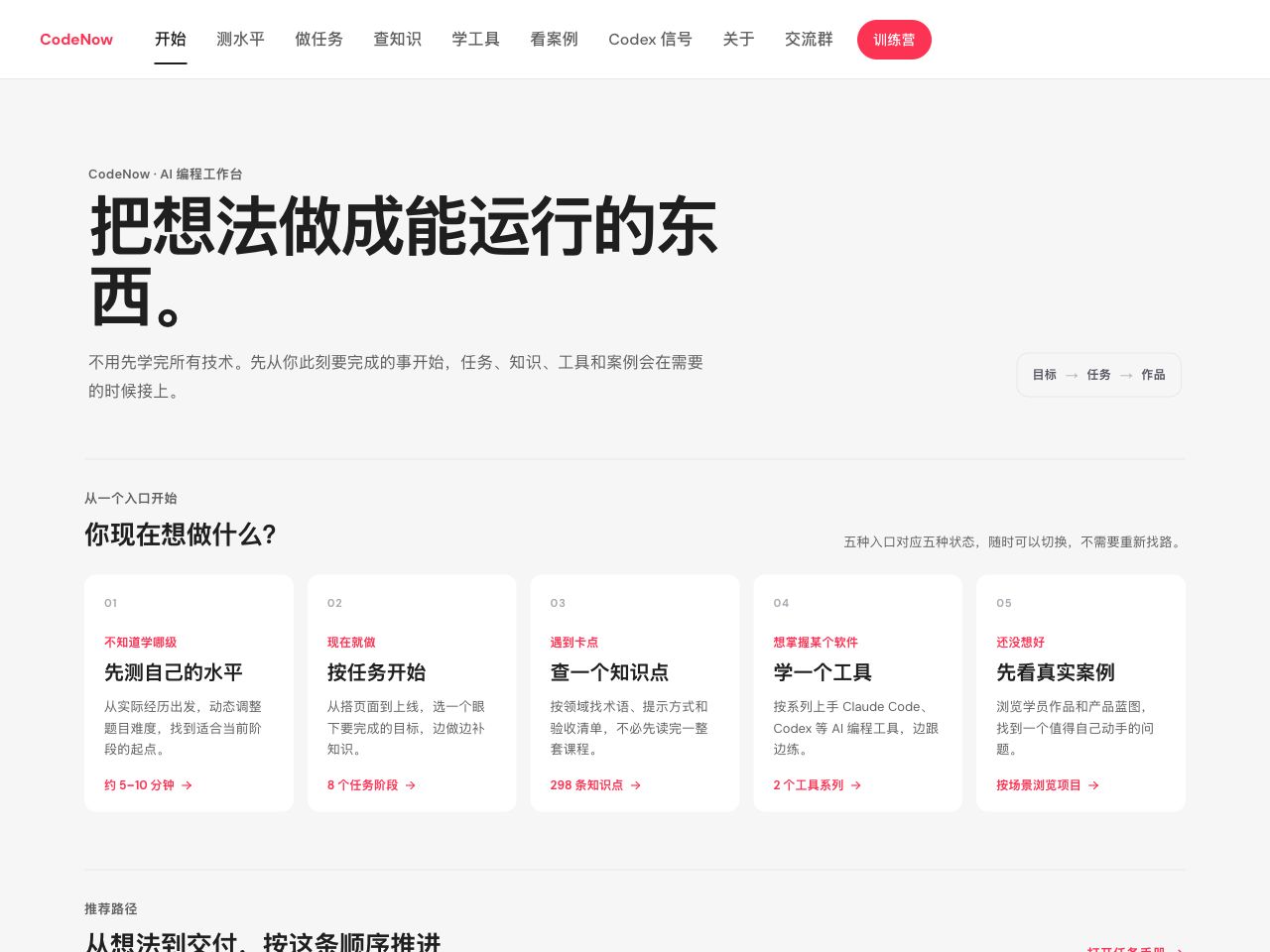
Task: Click arrow icon next to 298 条知识点
Action: [636, 785]
